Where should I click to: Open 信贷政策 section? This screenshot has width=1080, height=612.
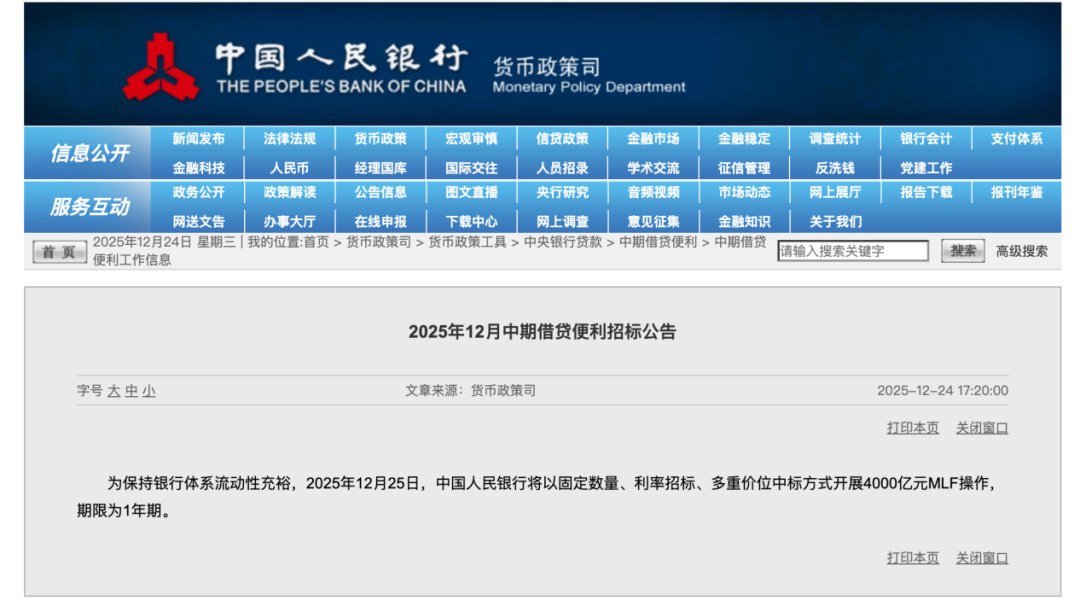562,139
